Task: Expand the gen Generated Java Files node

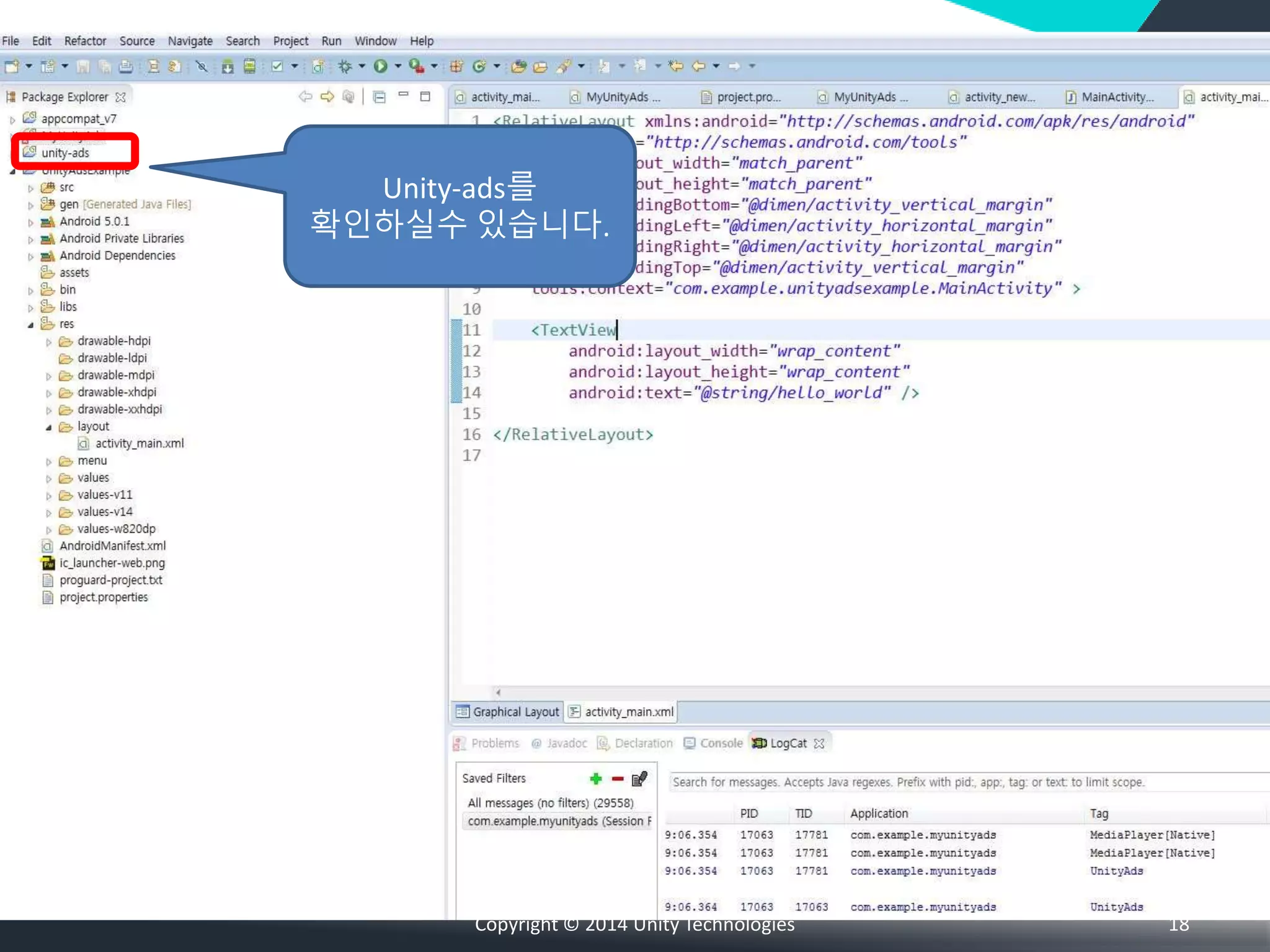Action: point(30,205)
